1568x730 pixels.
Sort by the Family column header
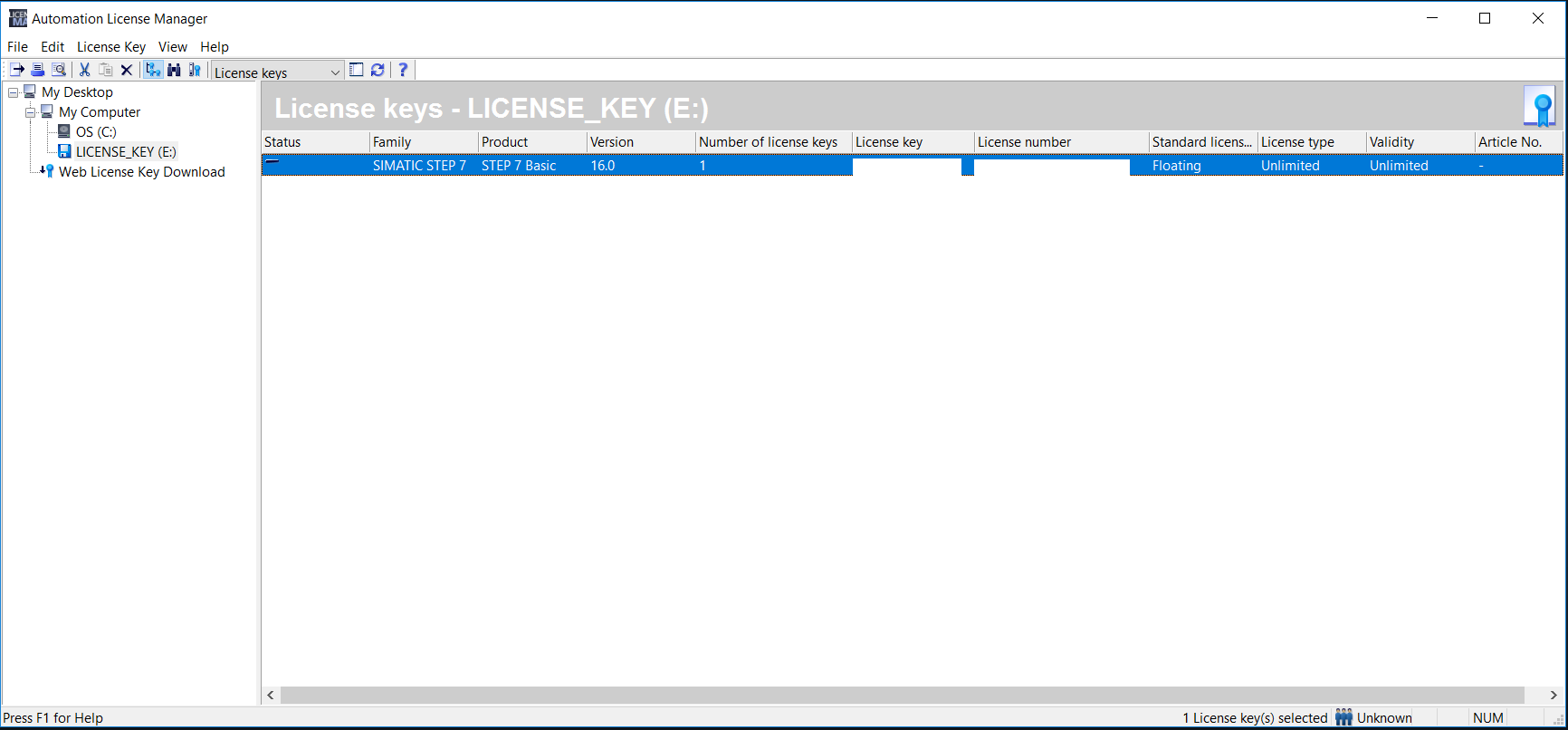pyautogui.click(x=424, y=142)
